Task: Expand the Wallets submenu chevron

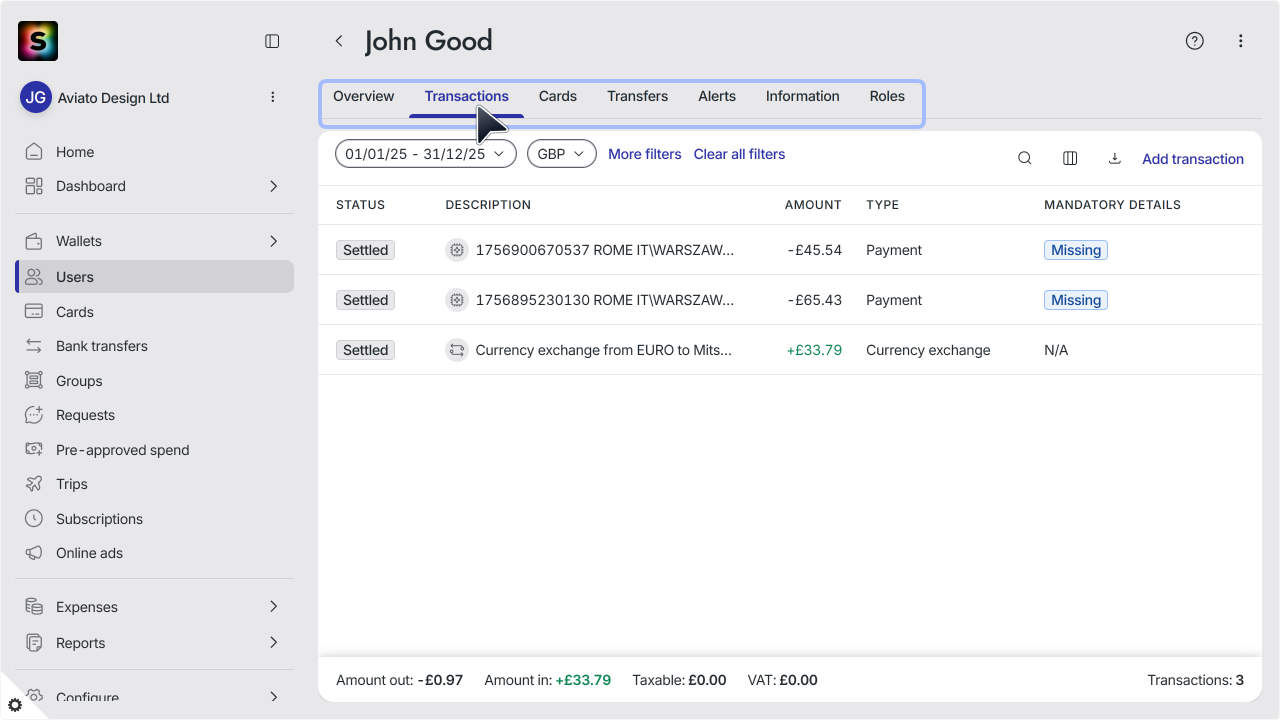Action: coord(273,241)
